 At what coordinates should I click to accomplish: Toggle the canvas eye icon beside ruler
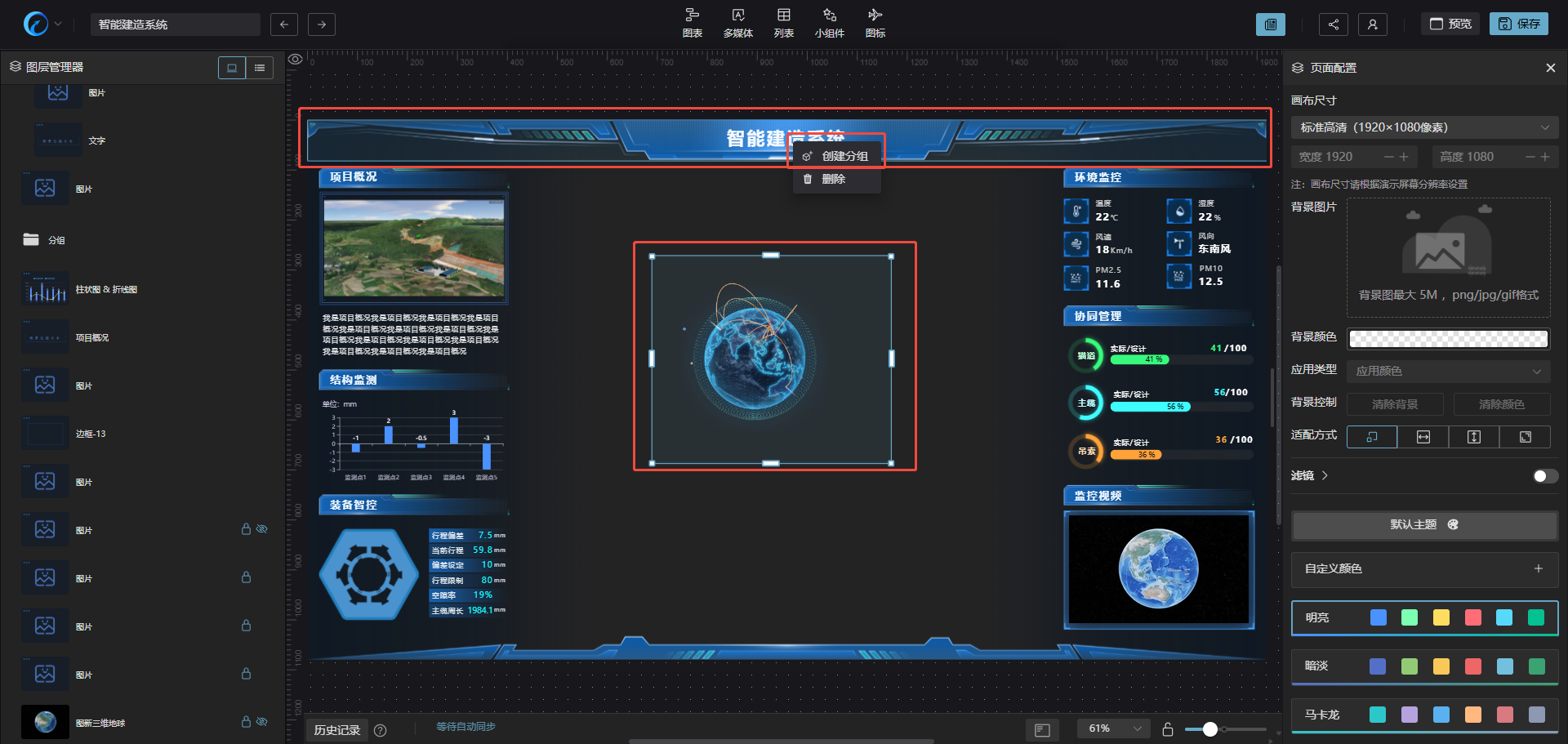(x=296, y=59)
